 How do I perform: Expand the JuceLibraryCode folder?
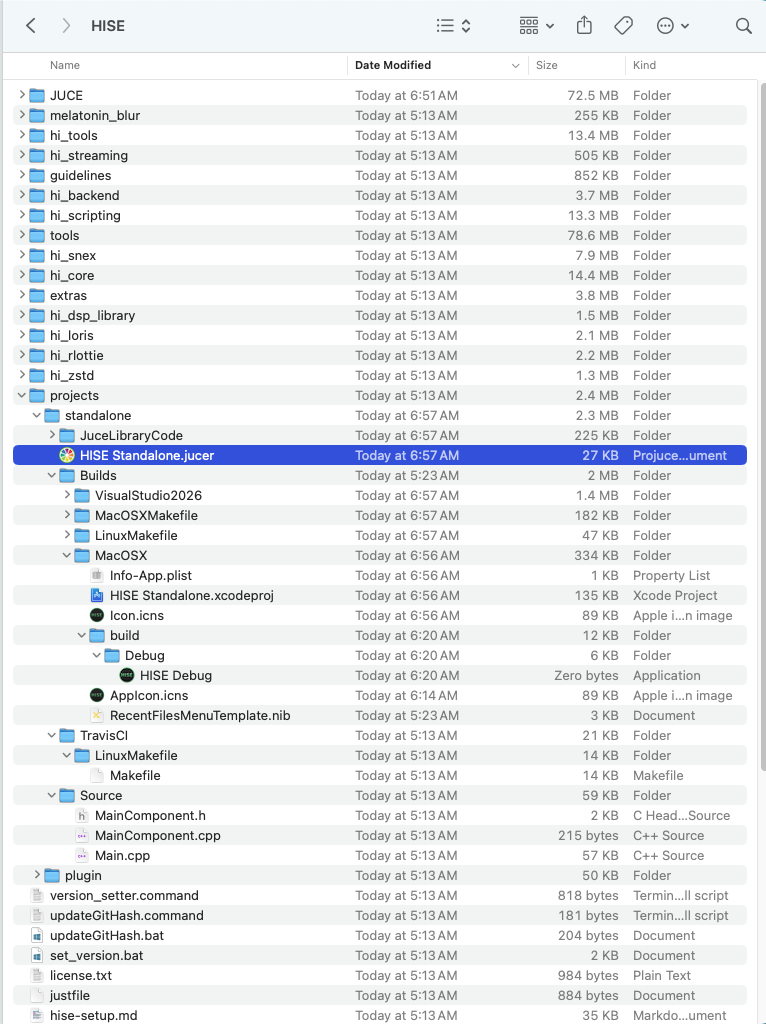click(52, 435)
